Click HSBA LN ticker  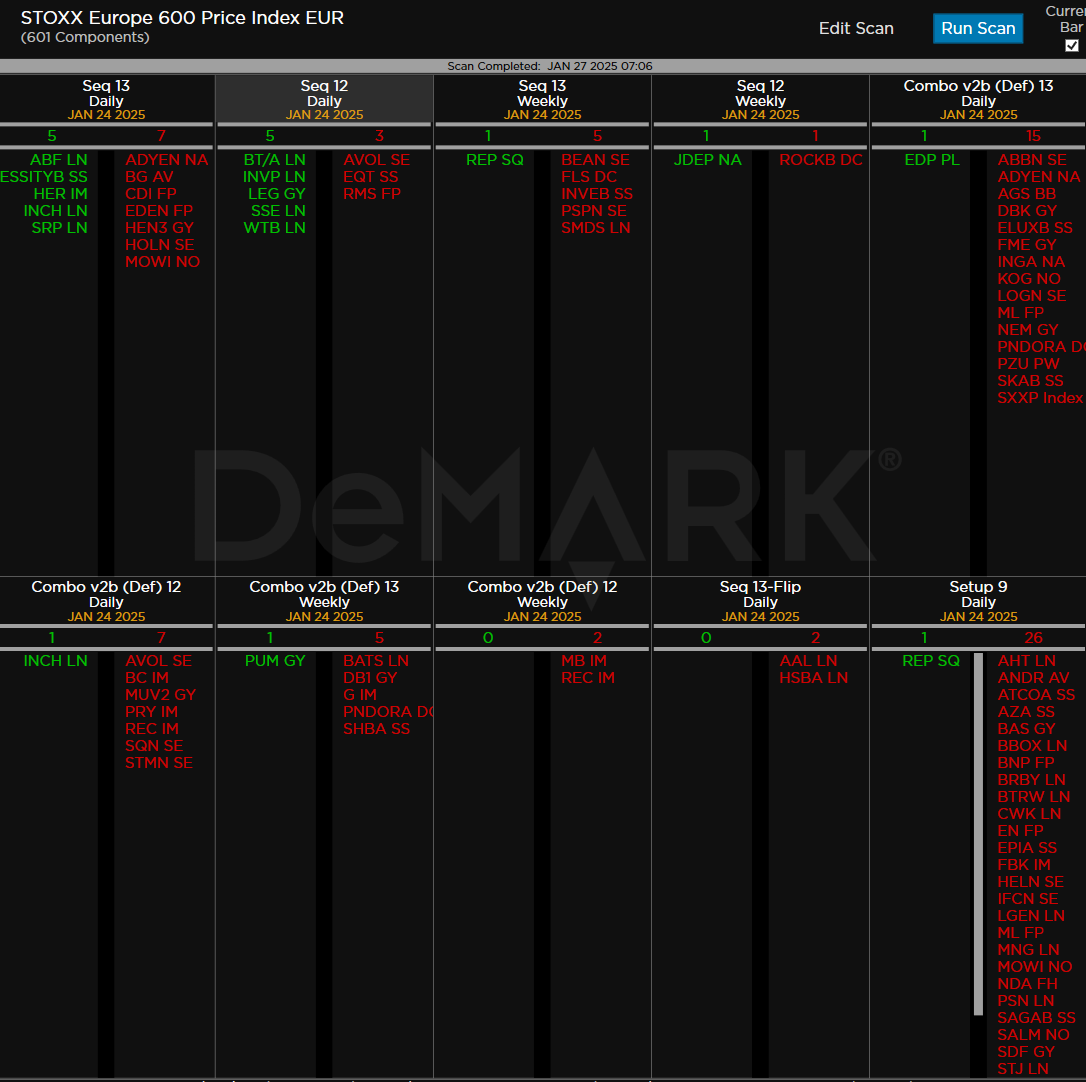tap(814, 677)
